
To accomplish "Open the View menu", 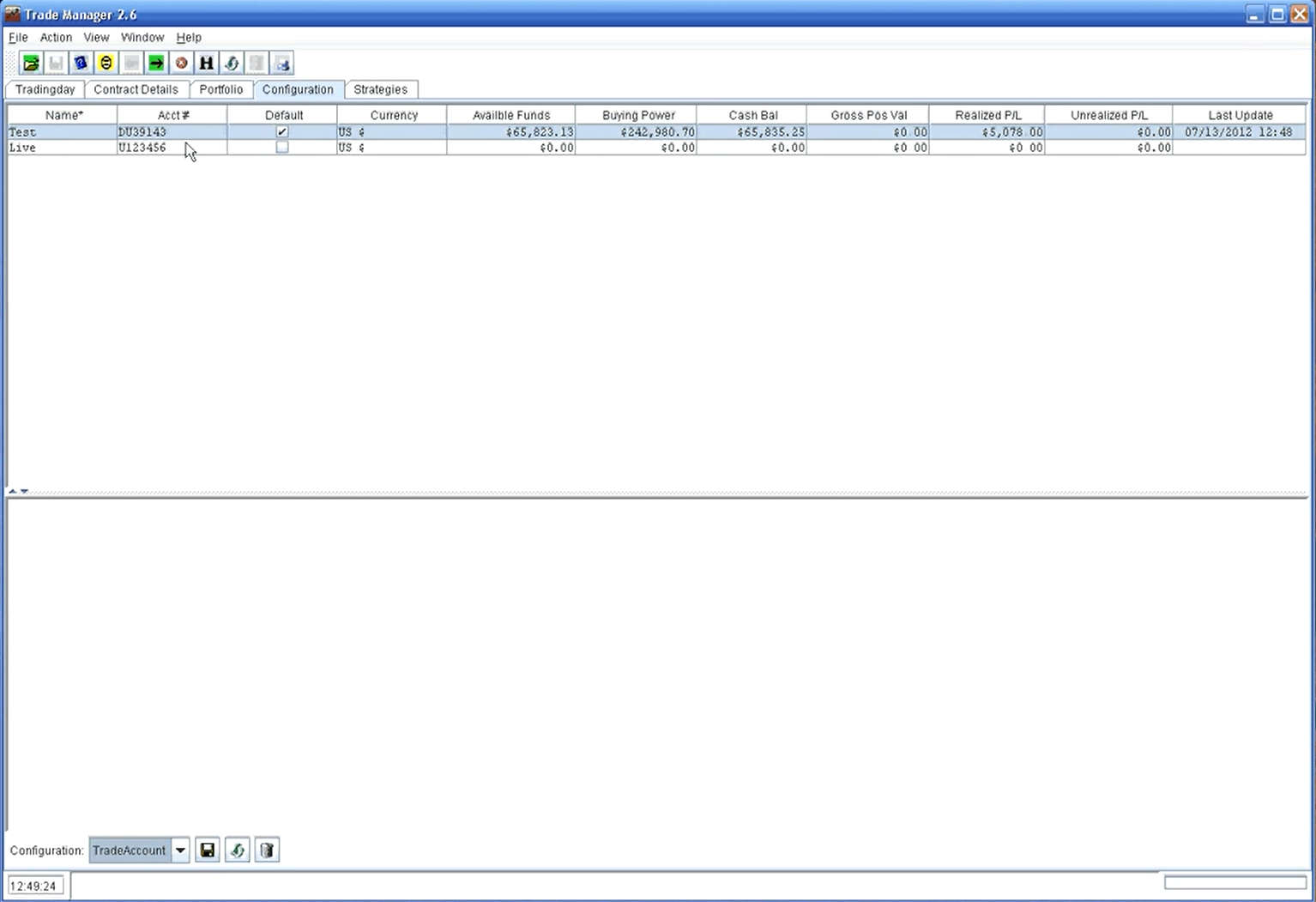I will (96, 38).
